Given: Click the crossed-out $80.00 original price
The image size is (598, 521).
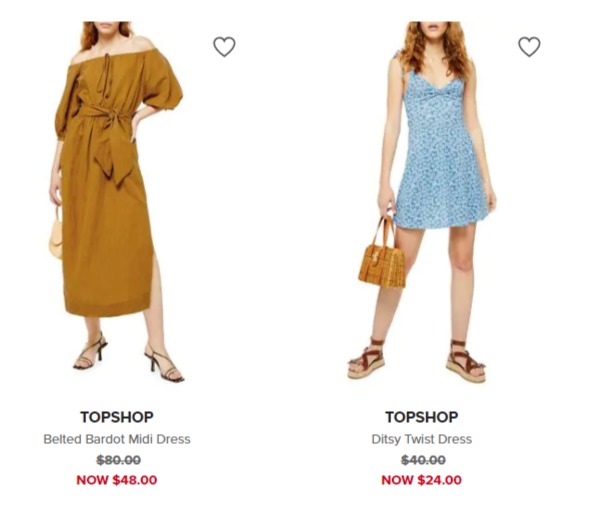Looking at the screenshot, I should tap(119, 460).
